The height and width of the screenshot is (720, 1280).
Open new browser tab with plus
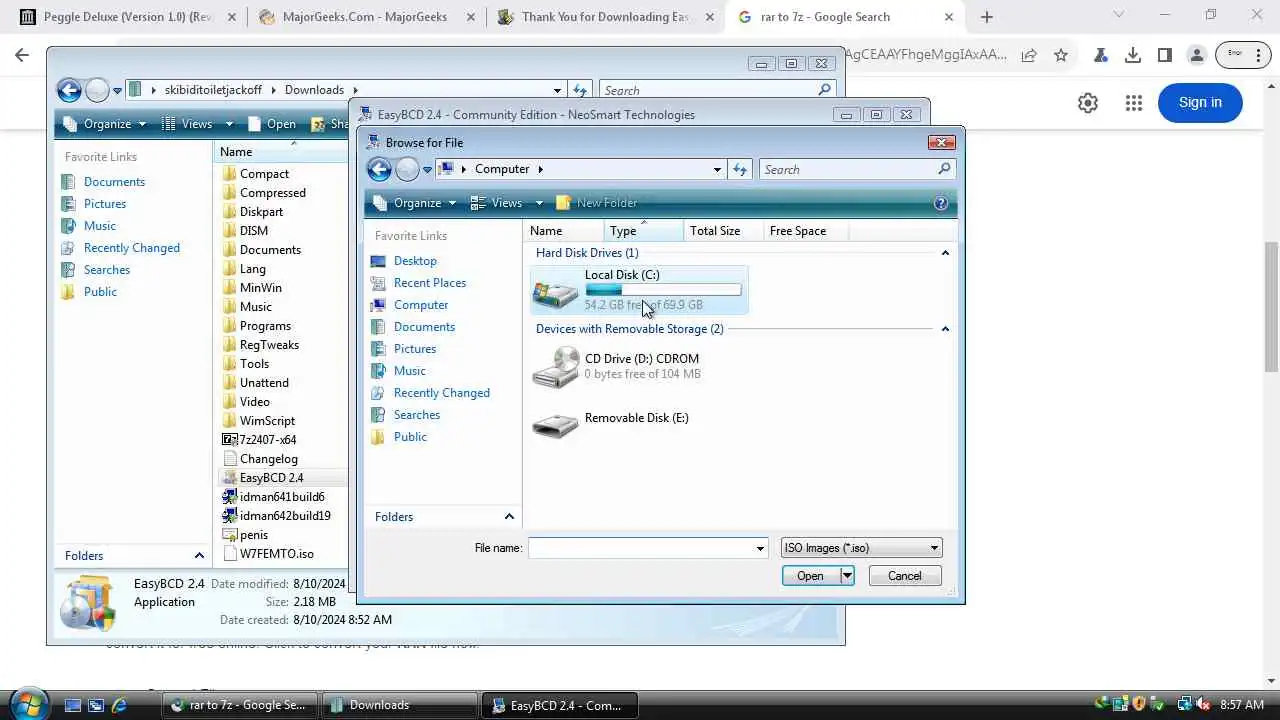[987, 17]
